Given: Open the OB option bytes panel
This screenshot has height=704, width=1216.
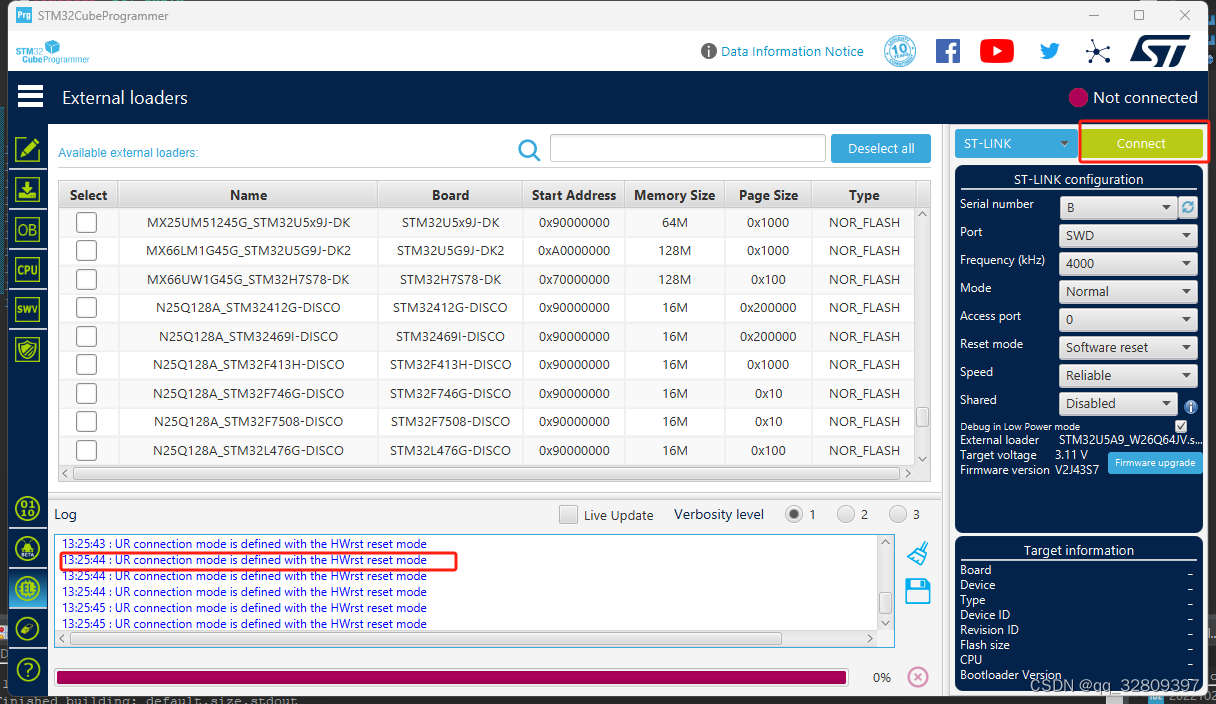Looking at the screenshot, I should point(28,229).
